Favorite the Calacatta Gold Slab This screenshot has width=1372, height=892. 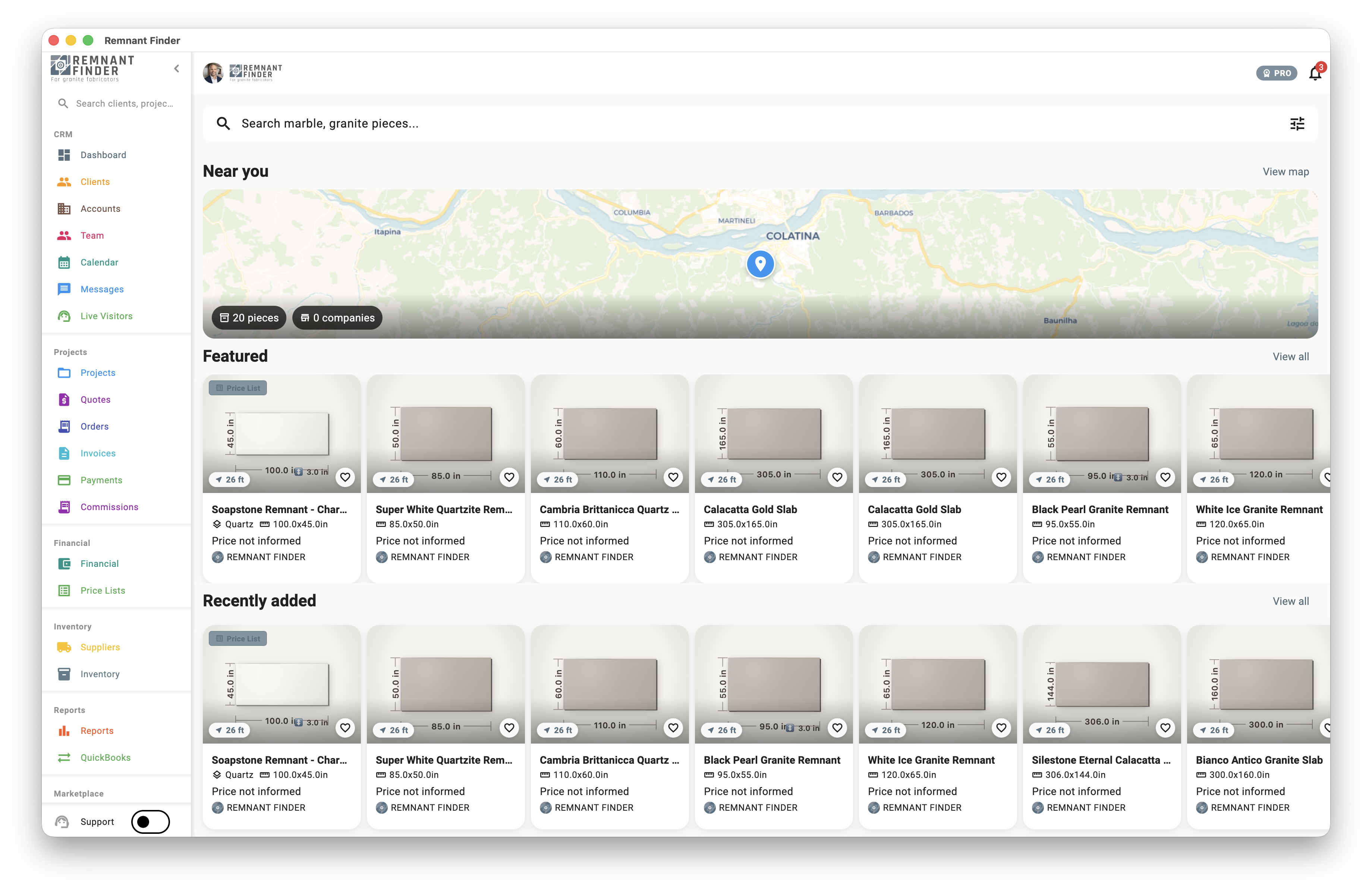[x=837, y=477]
